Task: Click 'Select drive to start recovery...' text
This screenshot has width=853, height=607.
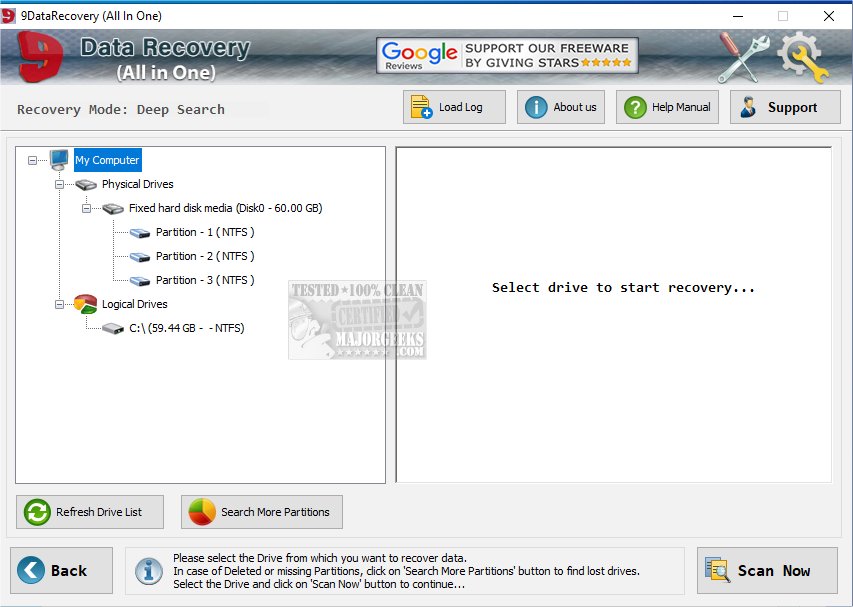Action: (x=623, y=287)
